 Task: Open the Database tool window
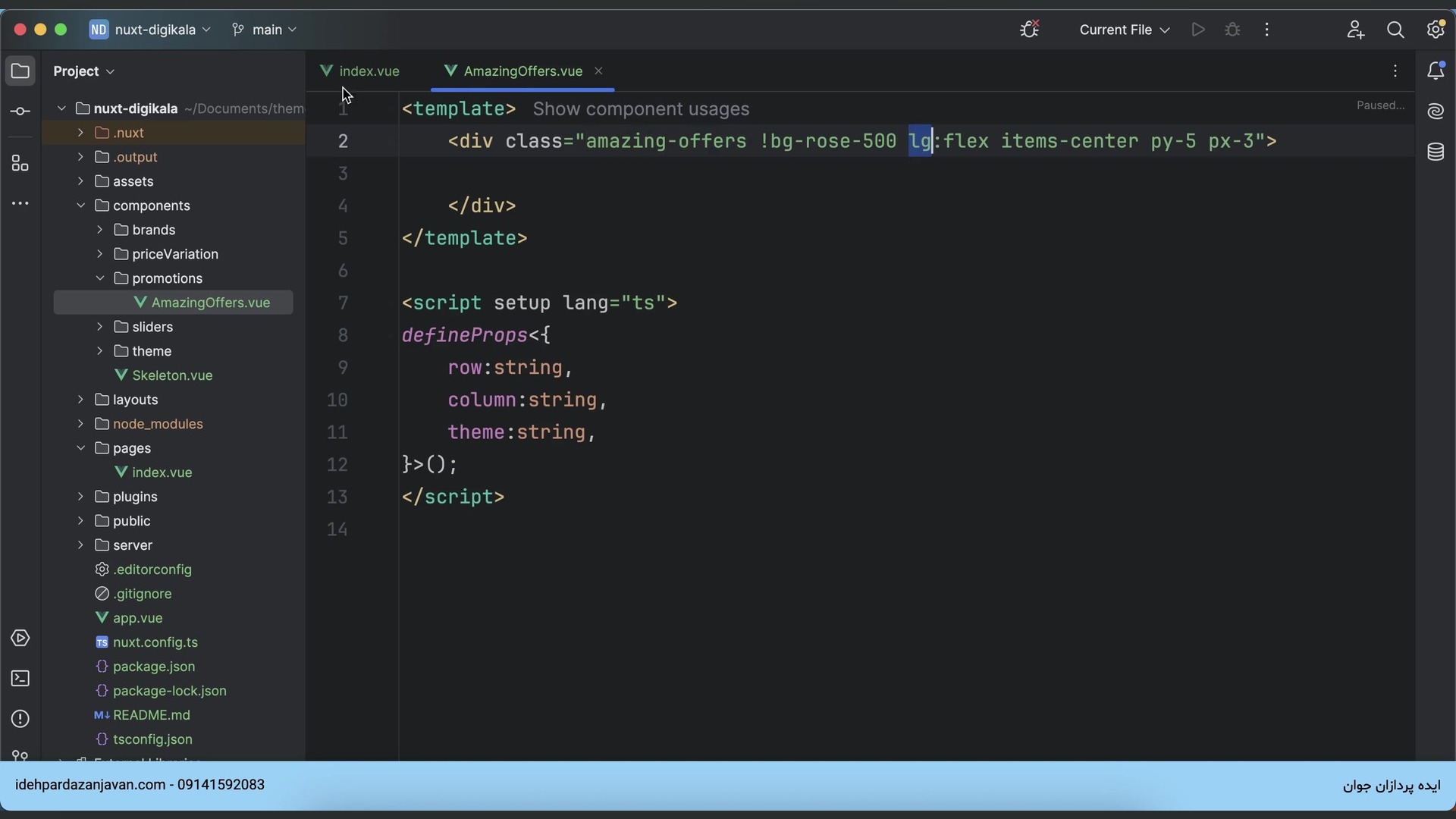pyautogui.click(x=1436, y=152)
